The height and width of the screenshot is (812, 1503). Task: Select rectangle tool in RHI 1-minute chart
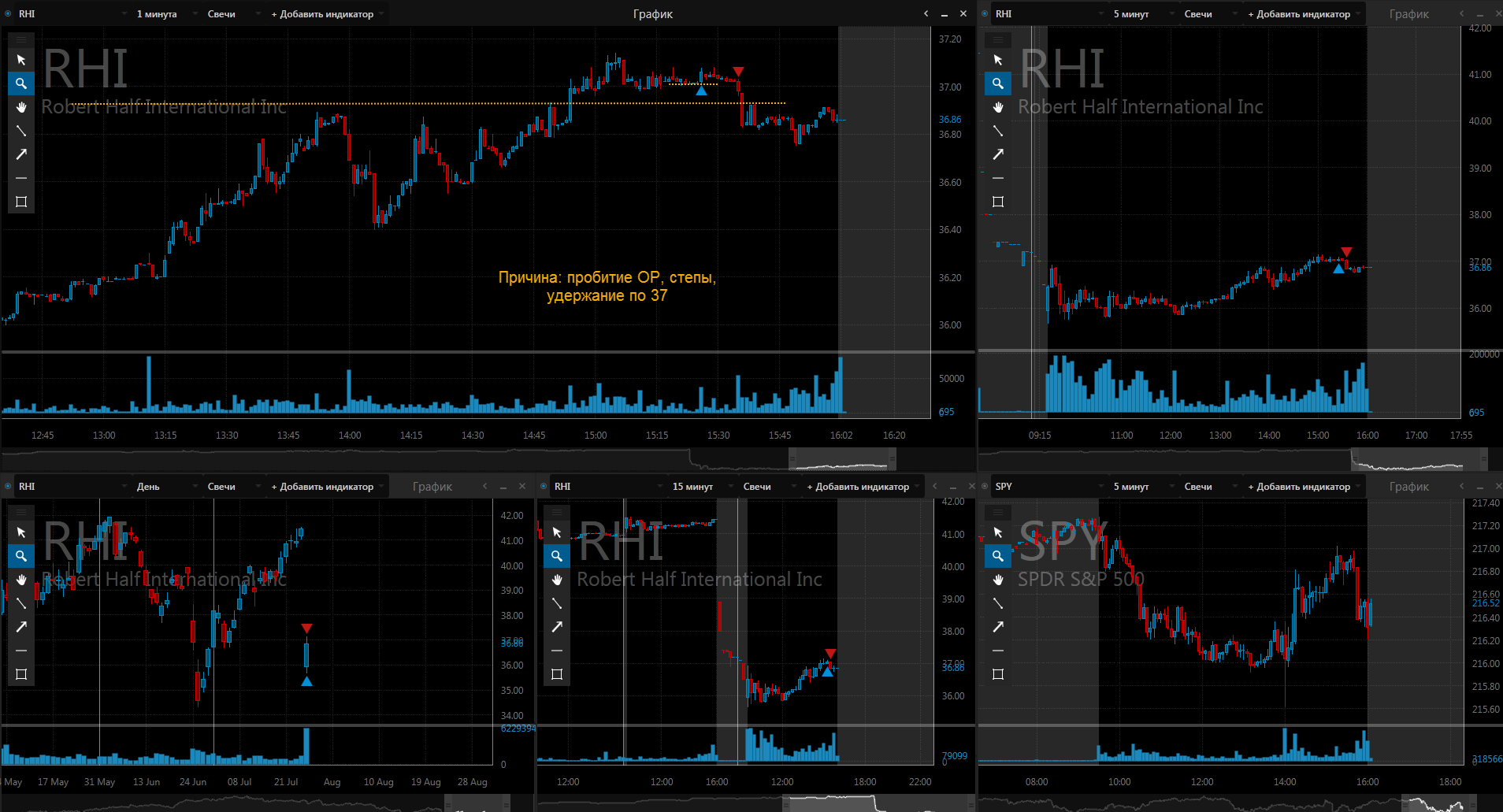(21, 202)
